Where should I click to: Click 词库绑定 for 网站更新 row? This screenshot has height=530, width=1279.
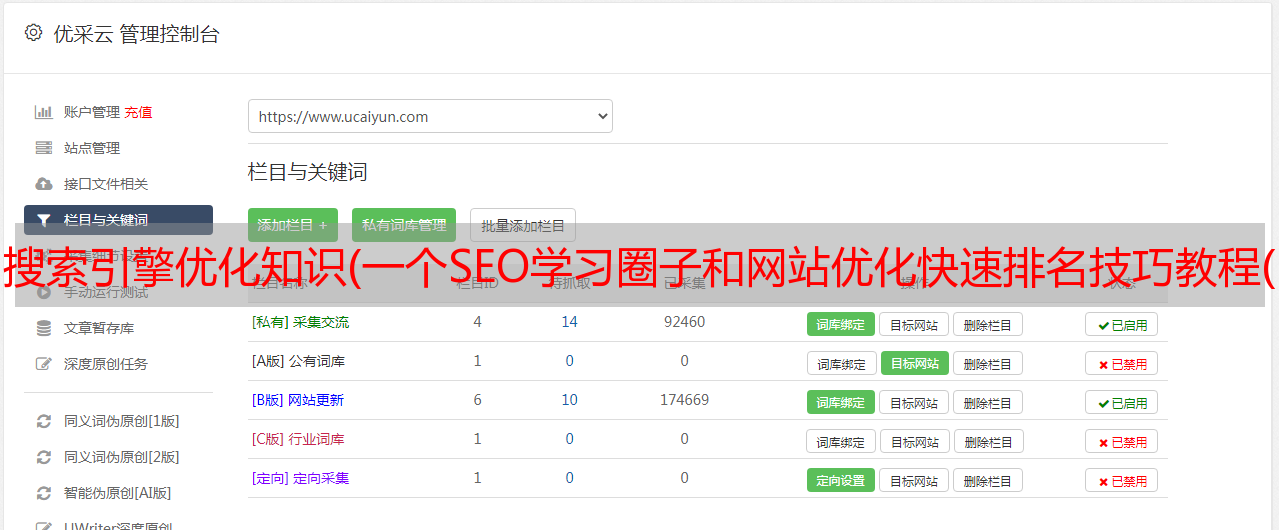pos(841,402)
